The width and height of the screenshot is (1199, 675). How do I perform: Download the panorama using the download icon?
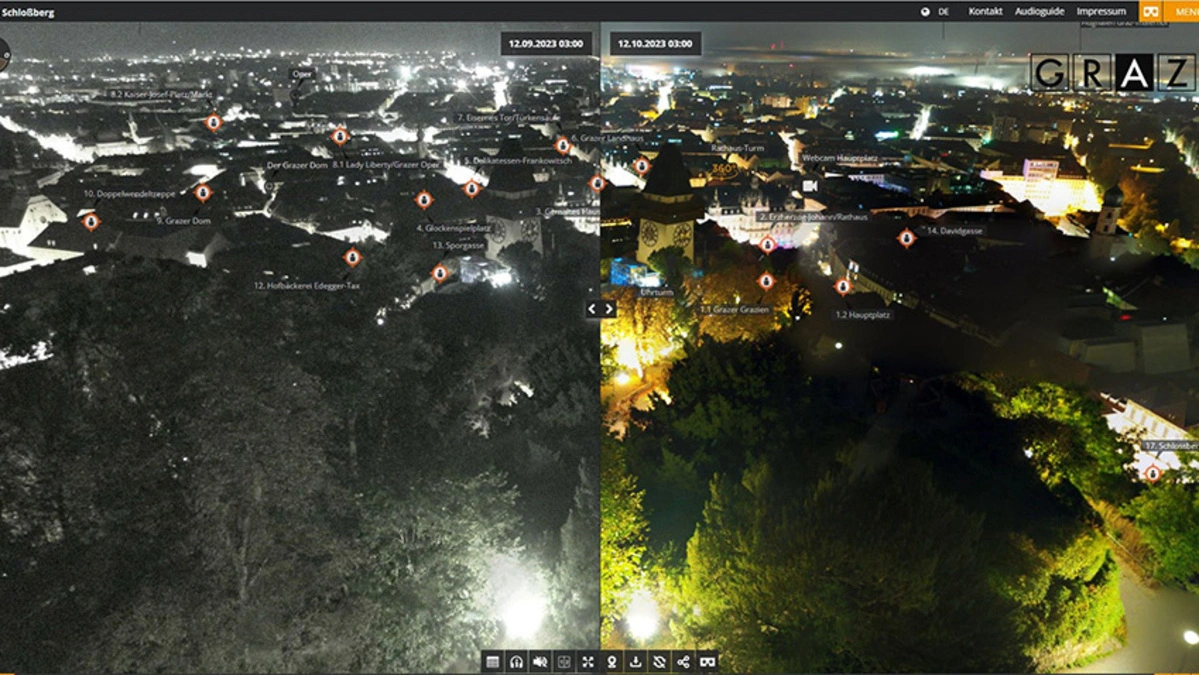tap(636, 662)
